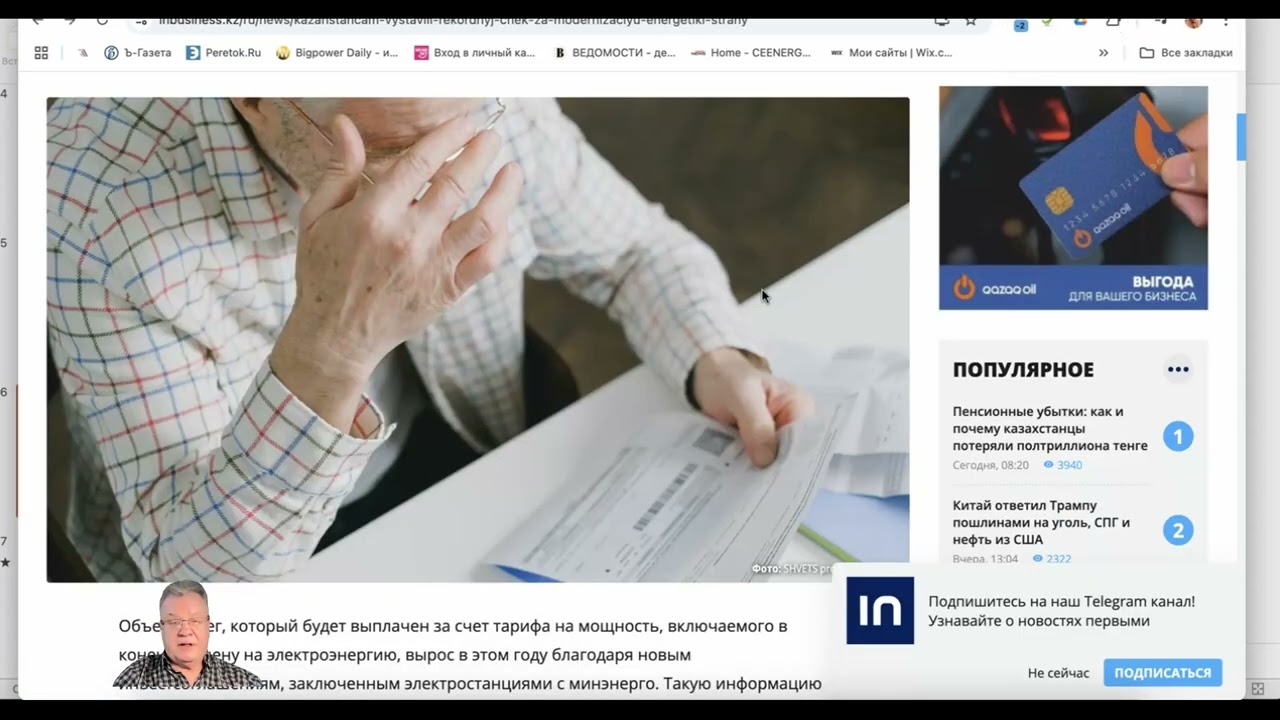Viewport: 1280px width, 720px height.
Task: Open the Китай ответил Трампу article
Action: point(1041,522)
